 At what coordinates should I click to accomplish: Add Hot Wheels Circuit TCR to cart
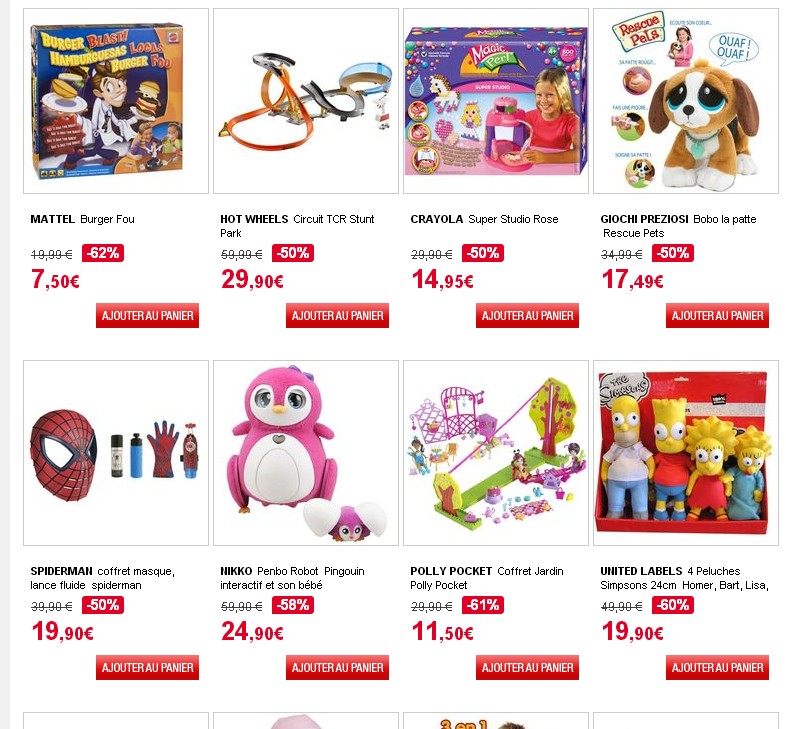click(x=337, y=315)
